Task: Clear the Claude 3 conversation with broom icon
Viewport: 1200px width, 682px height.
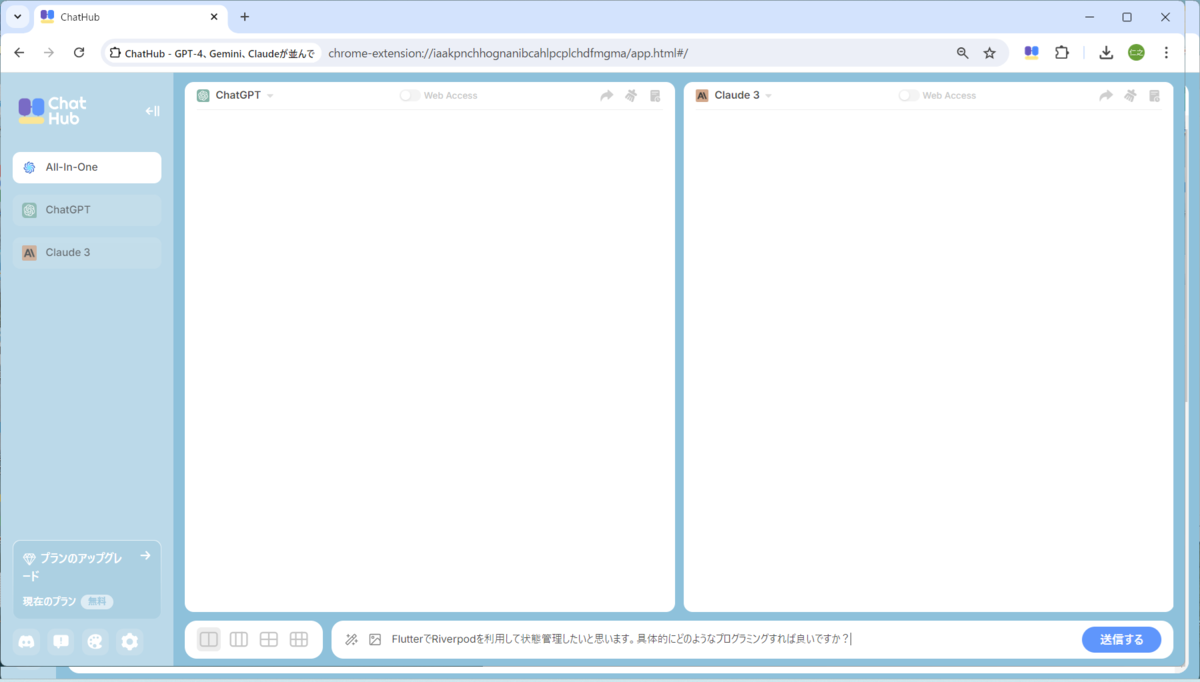Action: click(x=1130, y=96)
